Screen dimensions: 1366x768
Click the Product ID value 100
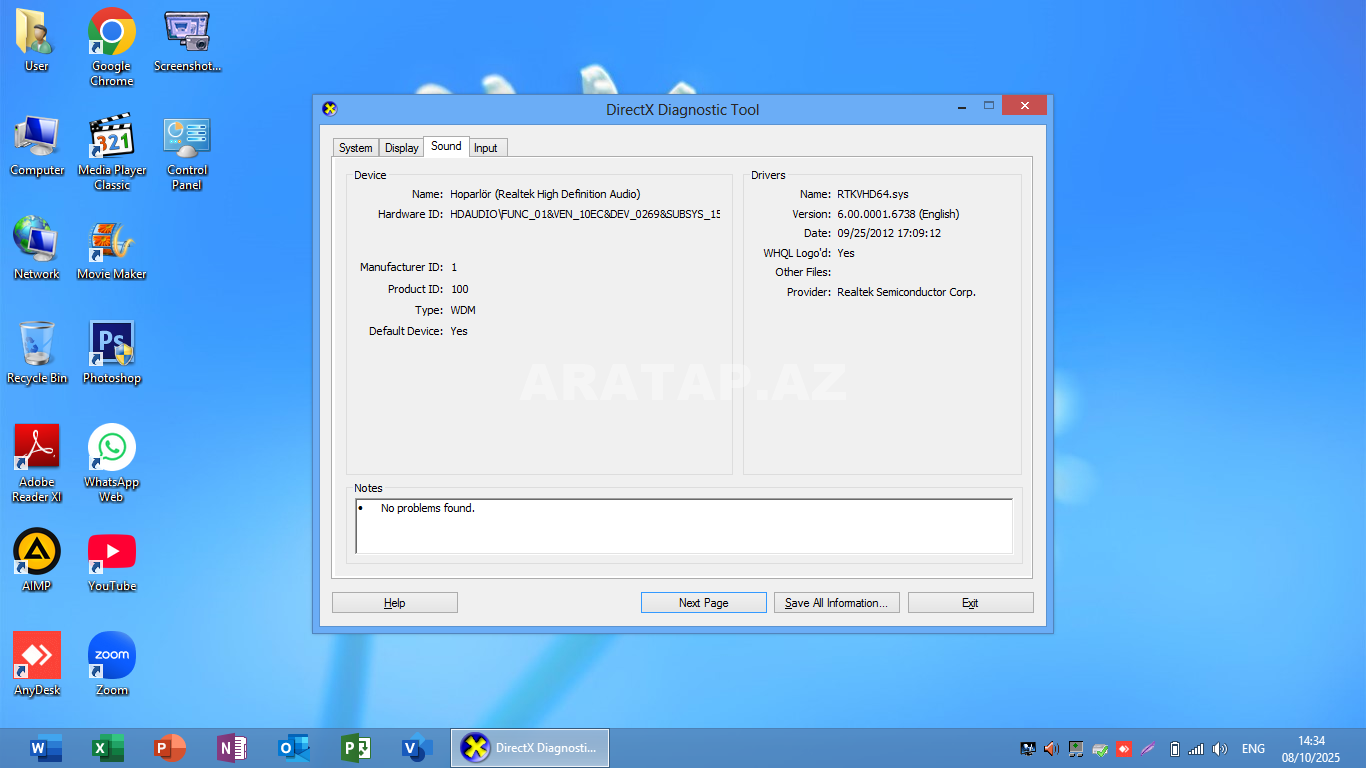(x=459, y=289)
